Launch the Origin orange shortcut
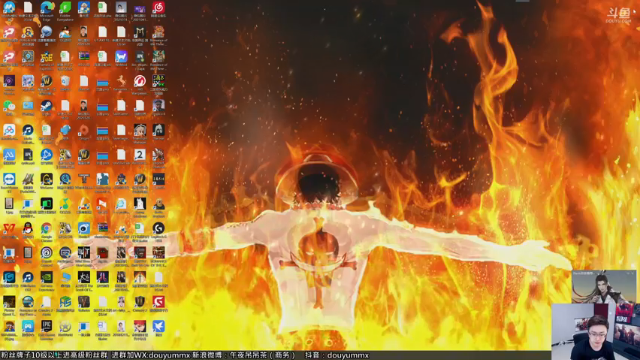The image size is (640, 360). pos(84,131)
